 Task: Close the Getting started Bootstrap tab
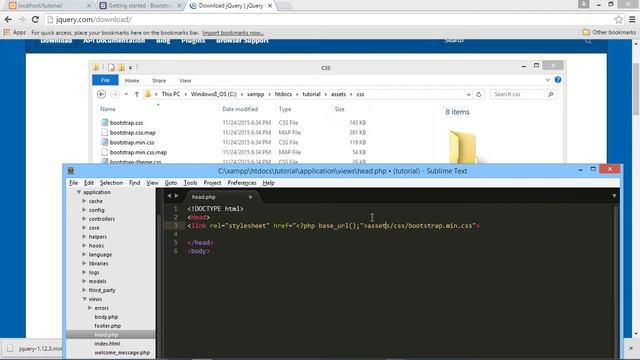(x=179, y=6)
